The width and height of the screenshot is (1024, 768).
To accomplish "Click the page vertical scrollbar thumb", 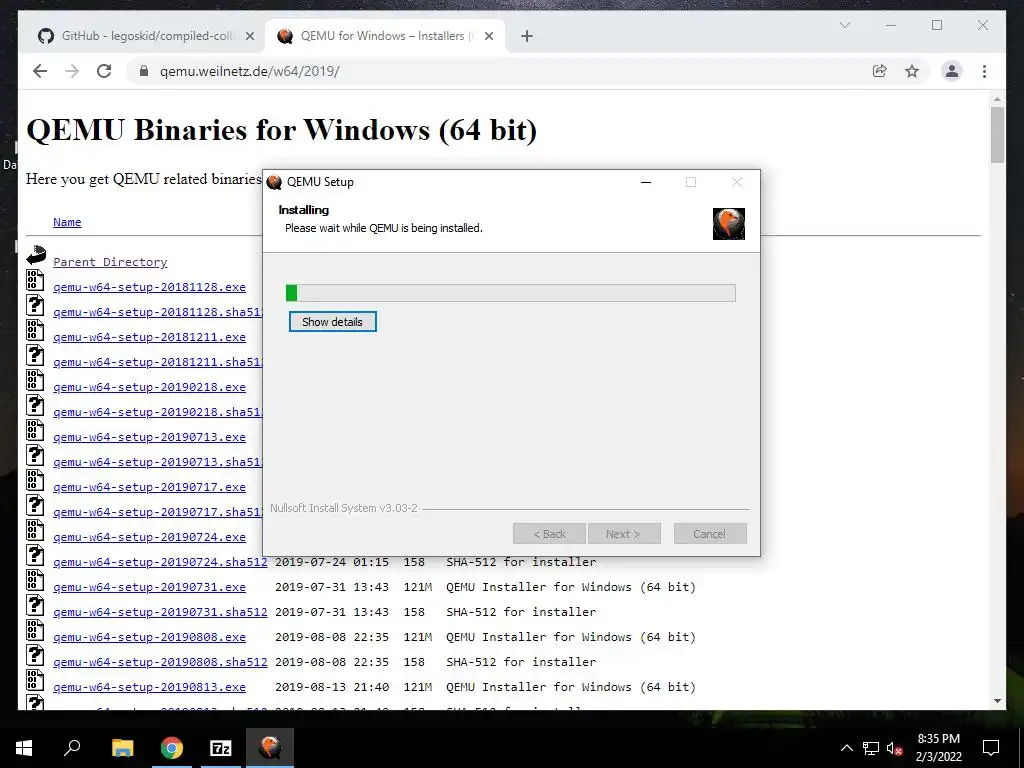I will (x=997, y=135).
